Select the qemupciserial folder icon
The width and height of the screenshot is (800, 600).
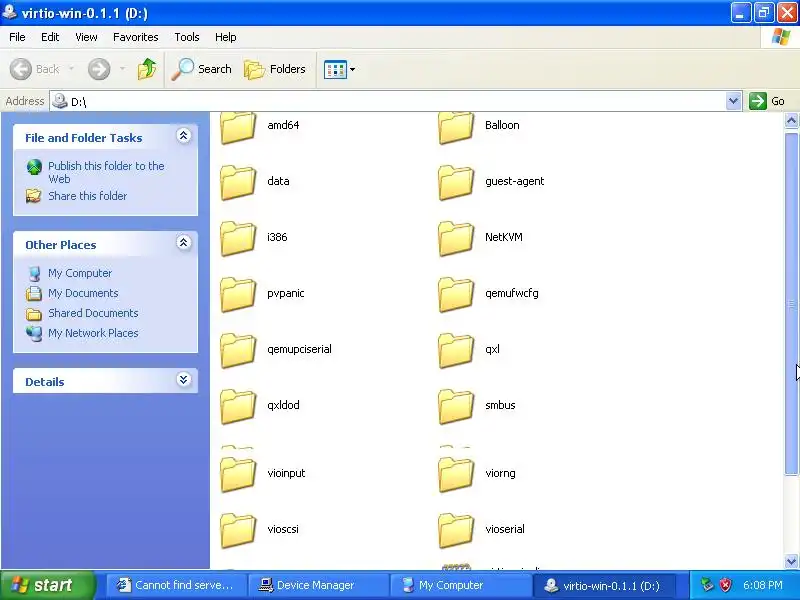pos(238,351)
